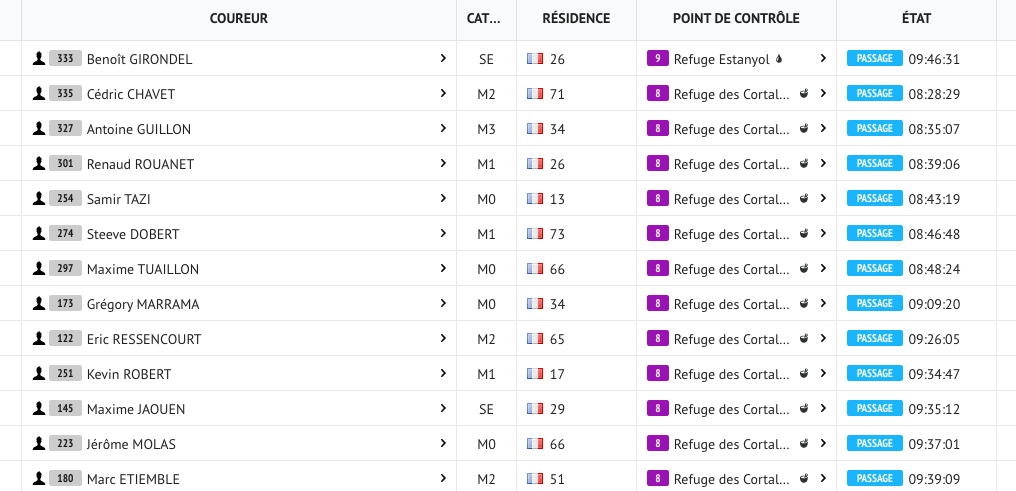Click the French flag in Cédric CHAVET's row
This screenshot has width=1016, height=491.
(x=534, y=94)
